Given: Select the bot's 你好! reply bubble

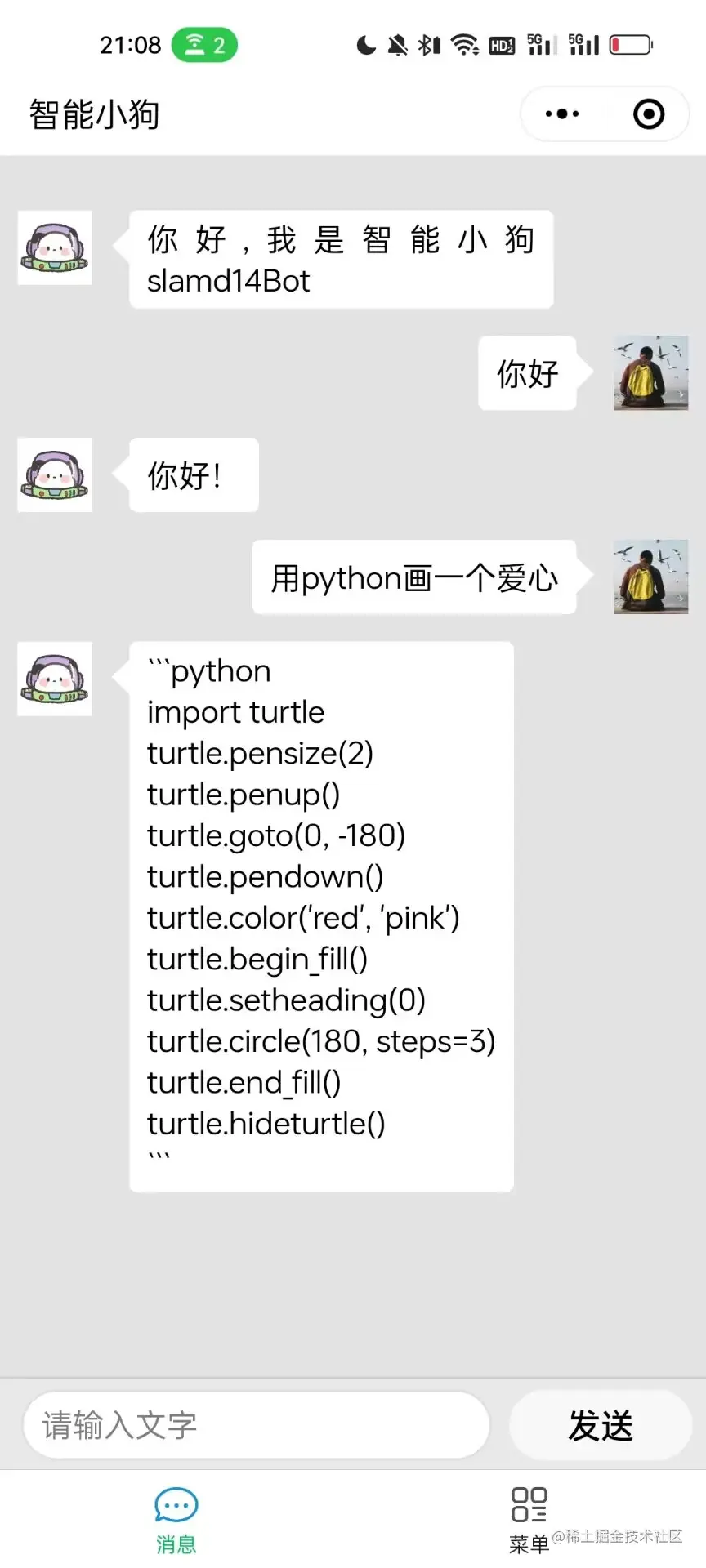Looking at the screenshot, I should (x=194, y=475).
